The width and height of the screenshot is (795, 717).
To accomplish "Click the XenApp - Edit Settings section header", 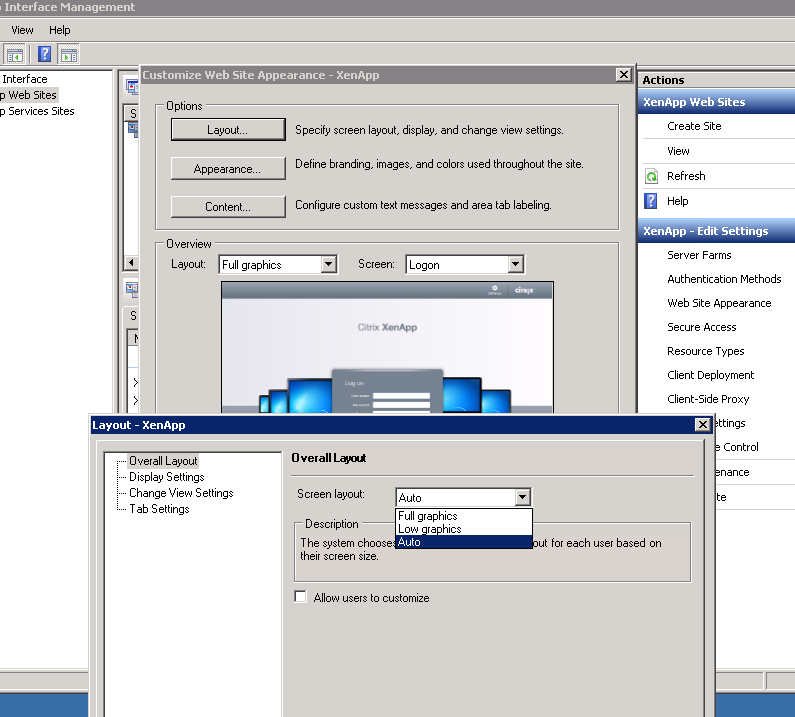I will tap(716, 231).
